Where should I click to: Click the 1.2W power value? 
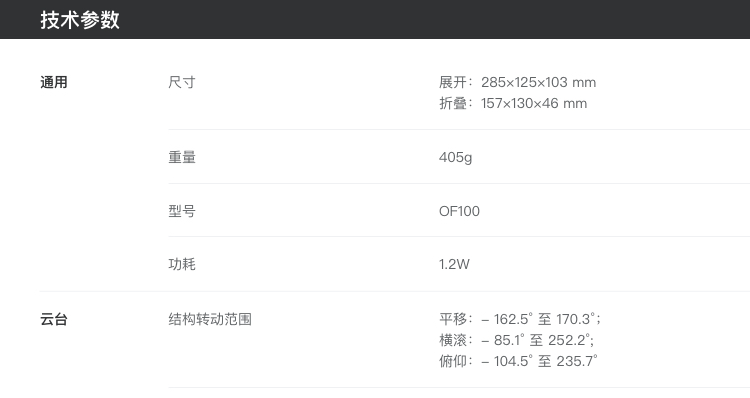(x=454, y=264)
